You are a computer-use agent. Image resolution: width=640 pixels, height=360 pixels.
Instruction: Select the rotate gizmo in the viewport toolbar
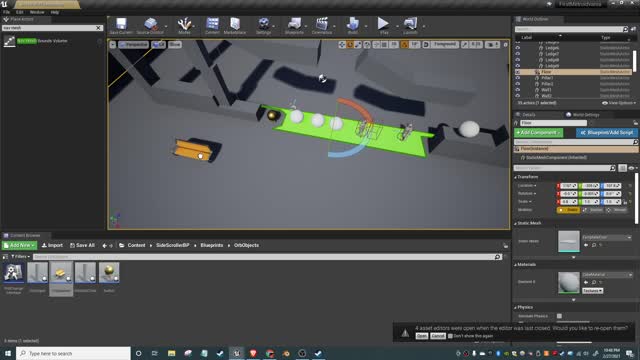350,44
